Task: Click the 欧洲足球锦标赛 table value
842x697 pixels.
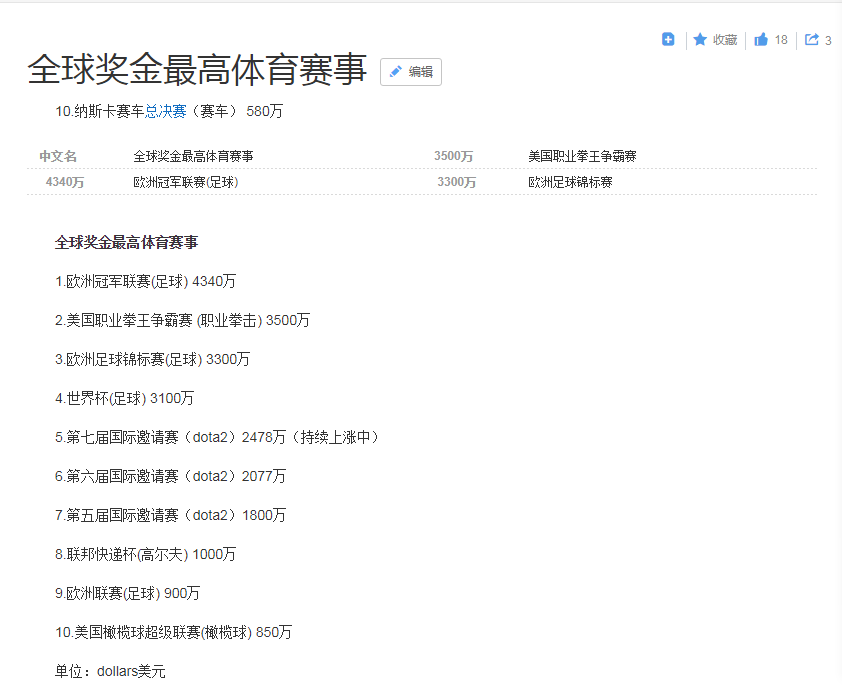Action: coord(570,182)
